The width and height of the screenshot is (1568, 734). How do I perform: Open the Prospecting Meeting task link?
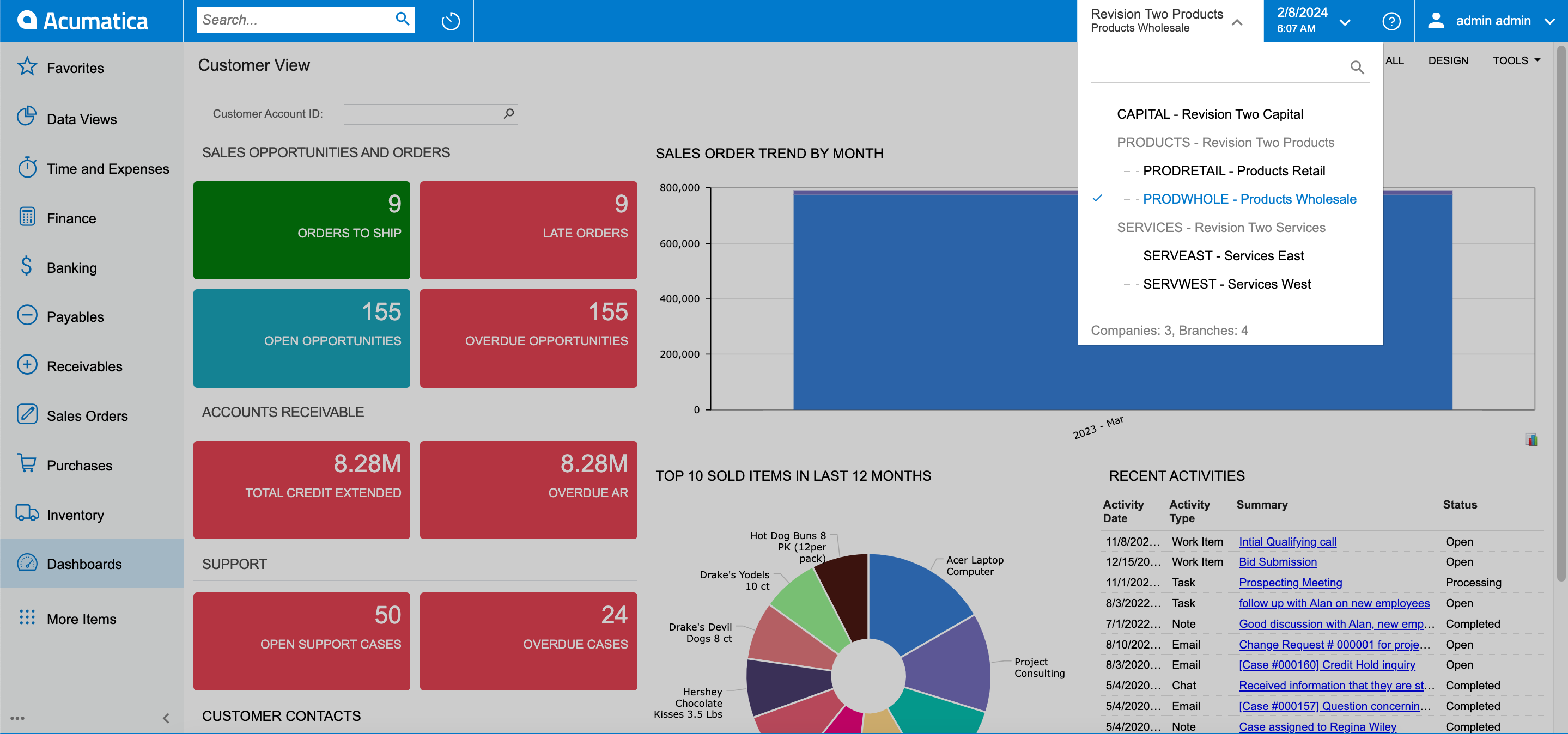tap(1291, 582)
